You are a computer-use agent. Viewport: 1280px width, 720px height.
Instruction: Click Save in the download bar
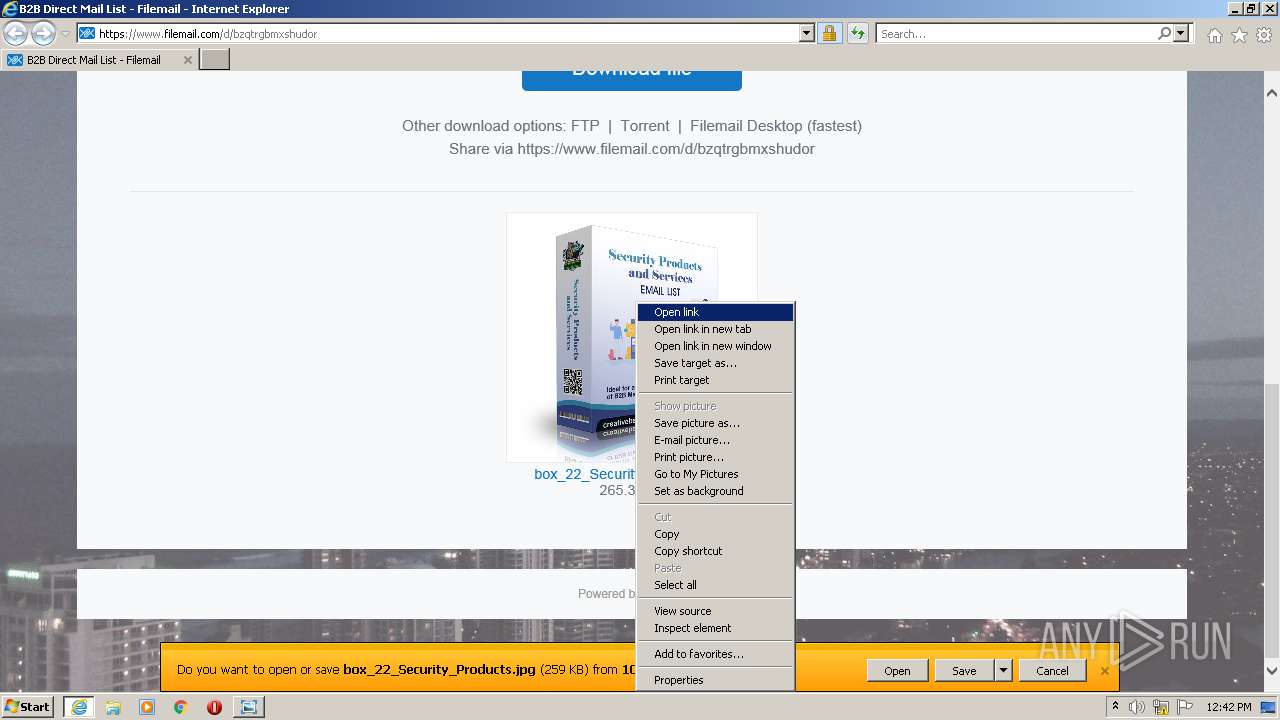point(964,671)
